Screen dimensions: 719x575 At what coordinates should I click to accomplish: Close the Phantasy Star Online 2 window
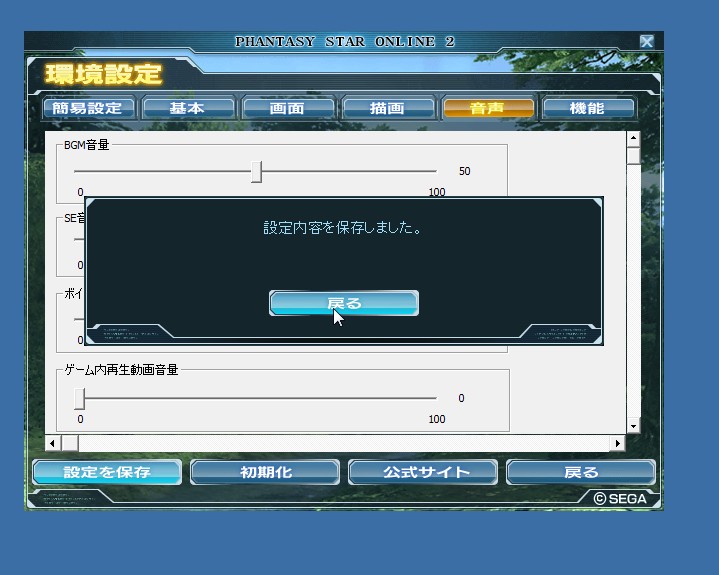pyautogui.click(x=647, y=42)
